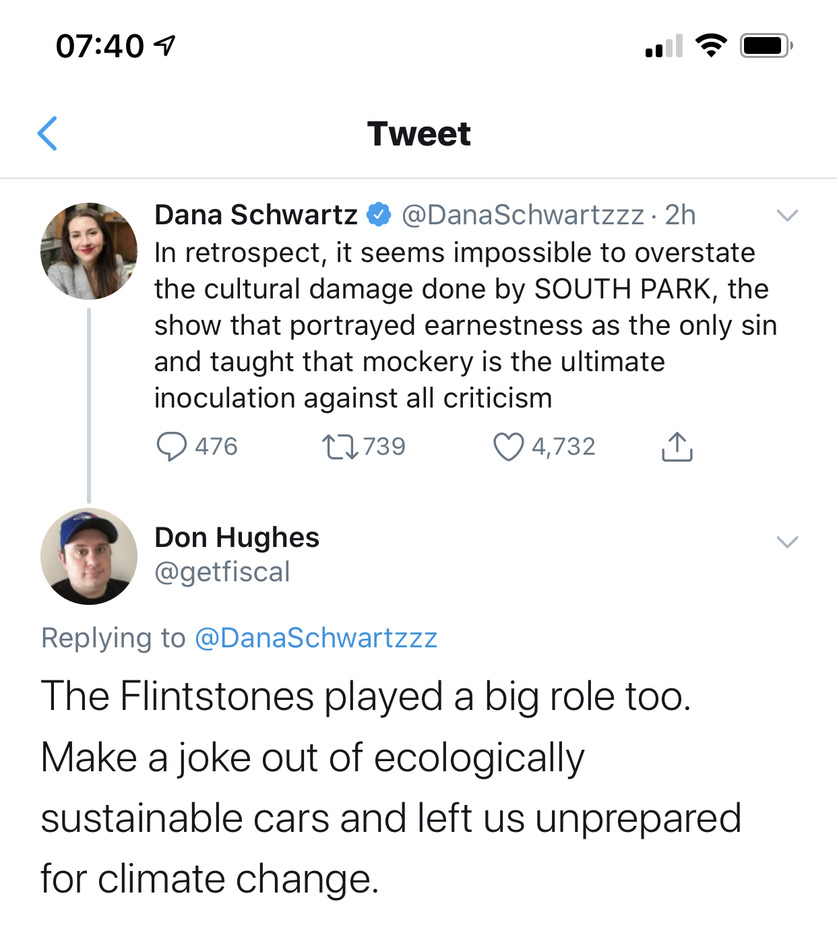Open dropdown menu on Dana Schwartz's tweet
Screen dimensions: 837x939
coord(788,215)
